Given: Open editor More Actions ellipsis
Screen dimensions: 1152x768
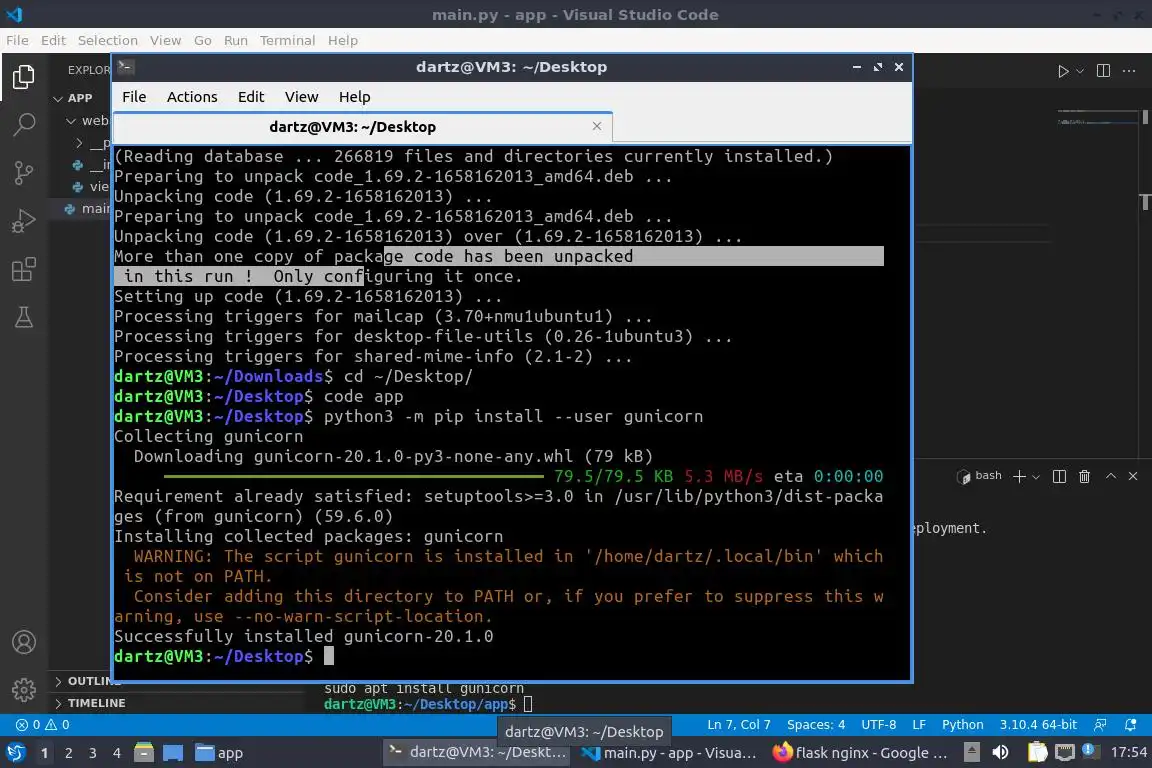Looking at the screenshot, I should tap(1129, 71).
